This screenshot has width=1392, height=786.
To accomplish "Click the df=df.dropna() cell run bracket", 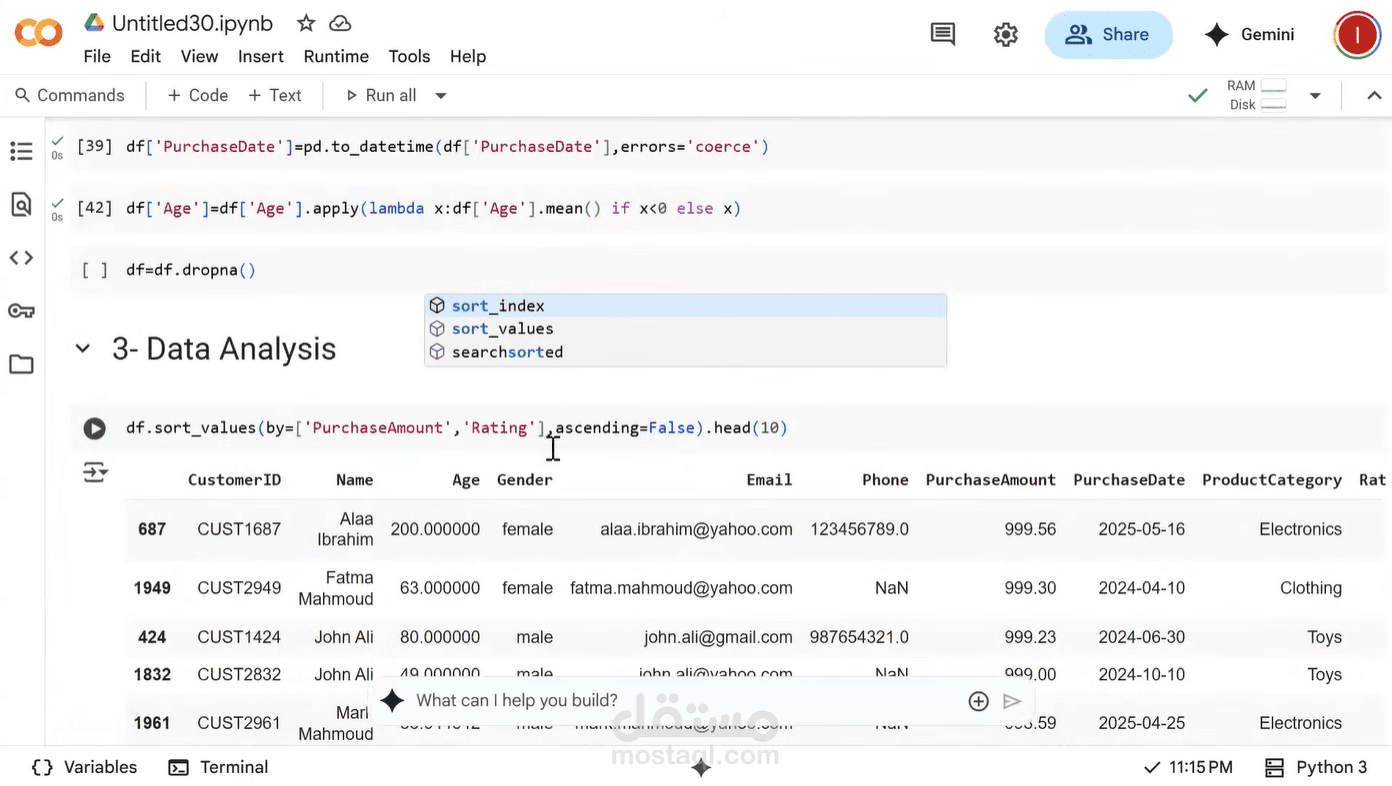I will [x=95, y=270].
